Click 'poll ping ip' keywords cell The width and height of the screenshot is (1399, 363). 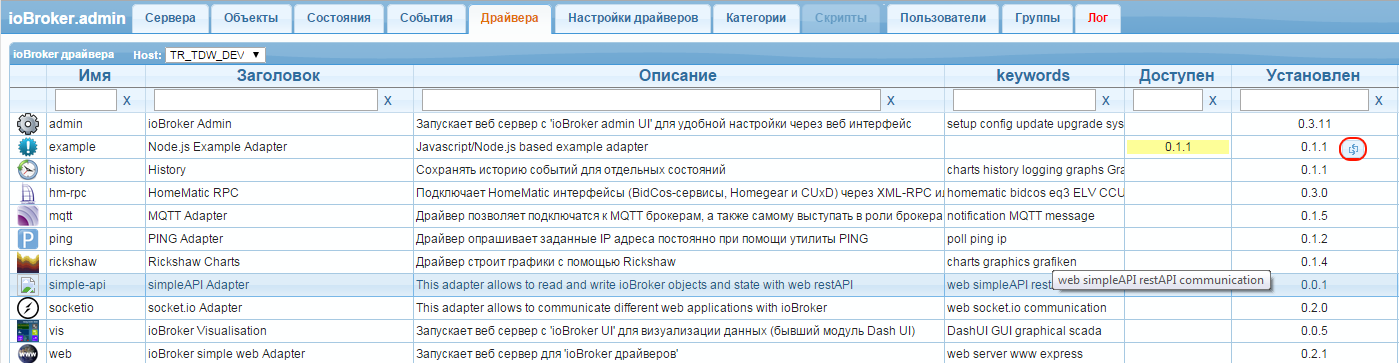tap(1034, 239)
